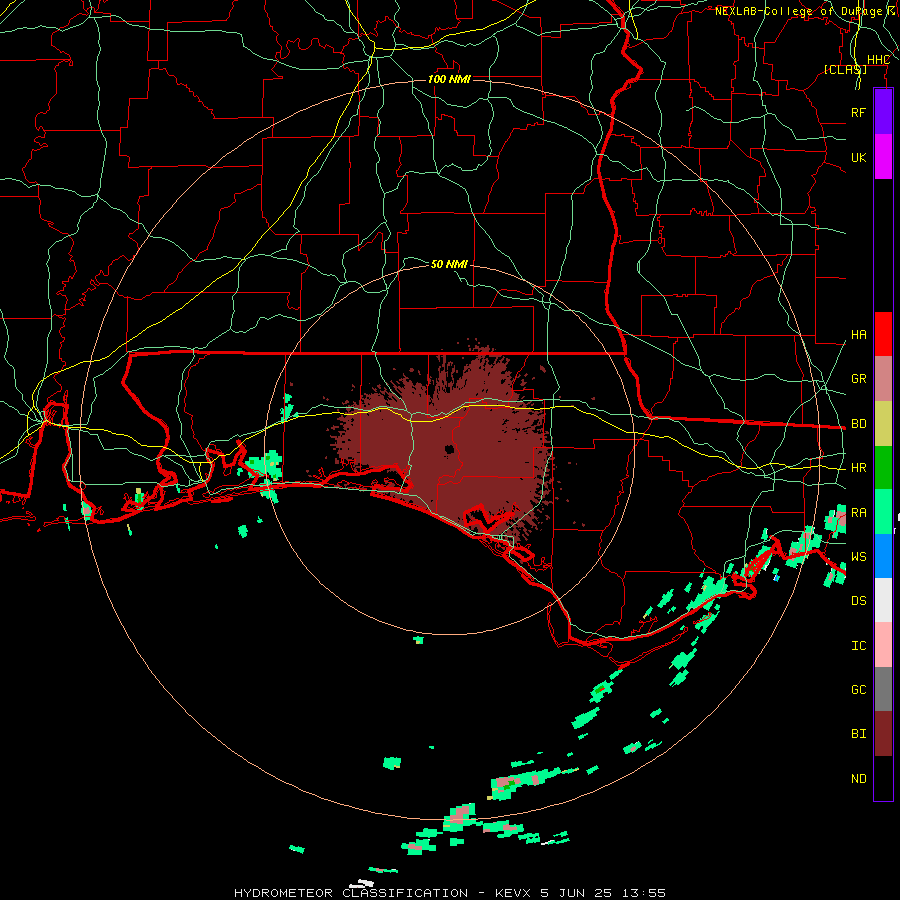The width and height of the screenshot is (900, 900).
Task: Click the [CLAS] units label
Action: click(x=845, y=70)
